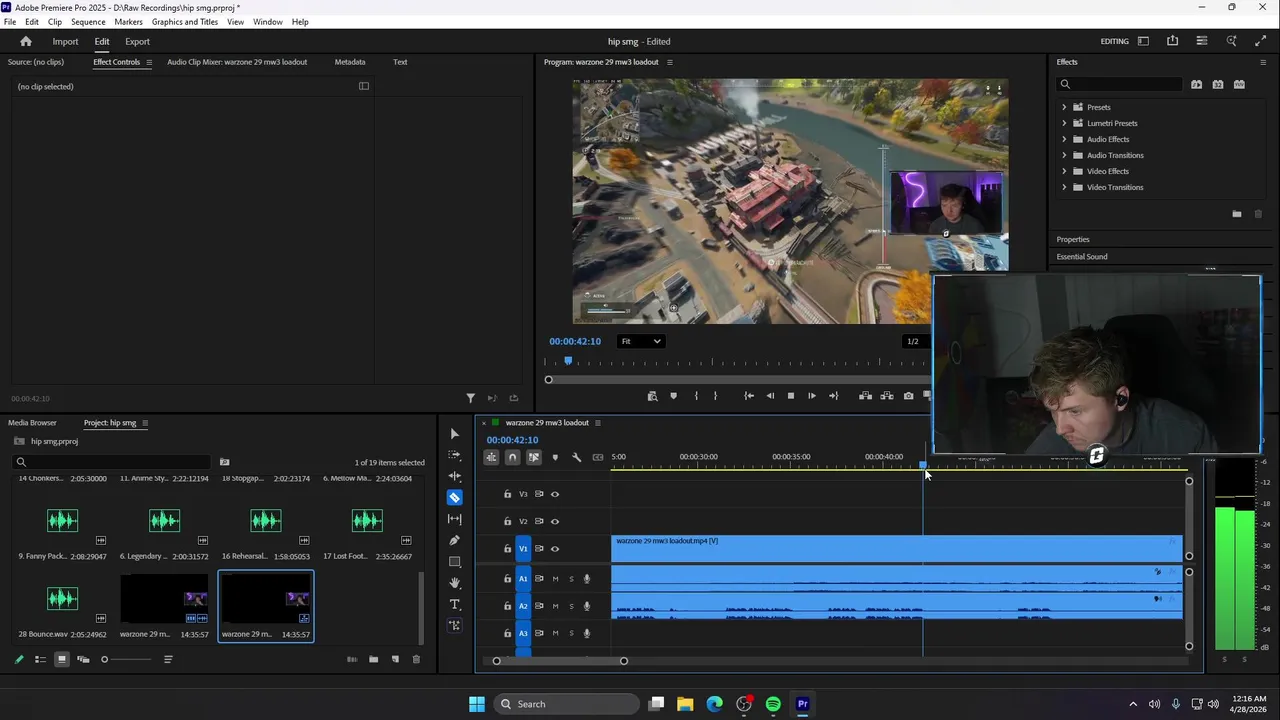1280x720 pixels.
Task: Click the New Bin folder icon
Action: (373, 659)
